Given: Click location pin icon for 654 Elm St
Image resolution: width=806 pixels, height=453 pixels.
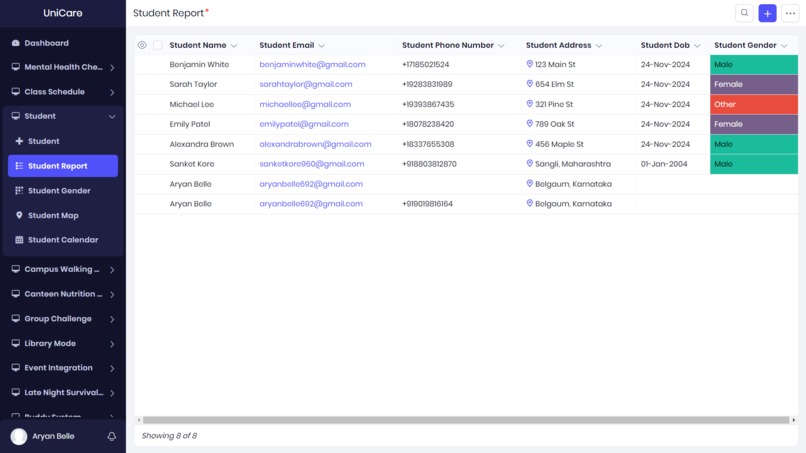Looking at the screenshot, I should point(529,83).
